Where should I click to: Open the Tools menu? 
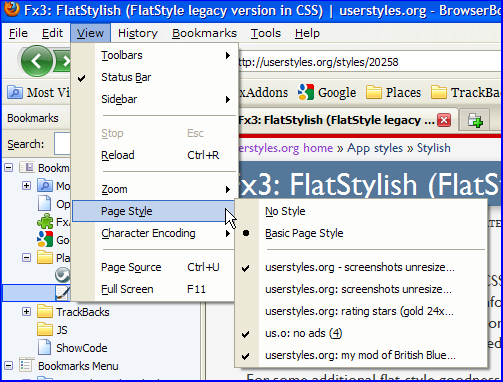[x=266, y=33]
